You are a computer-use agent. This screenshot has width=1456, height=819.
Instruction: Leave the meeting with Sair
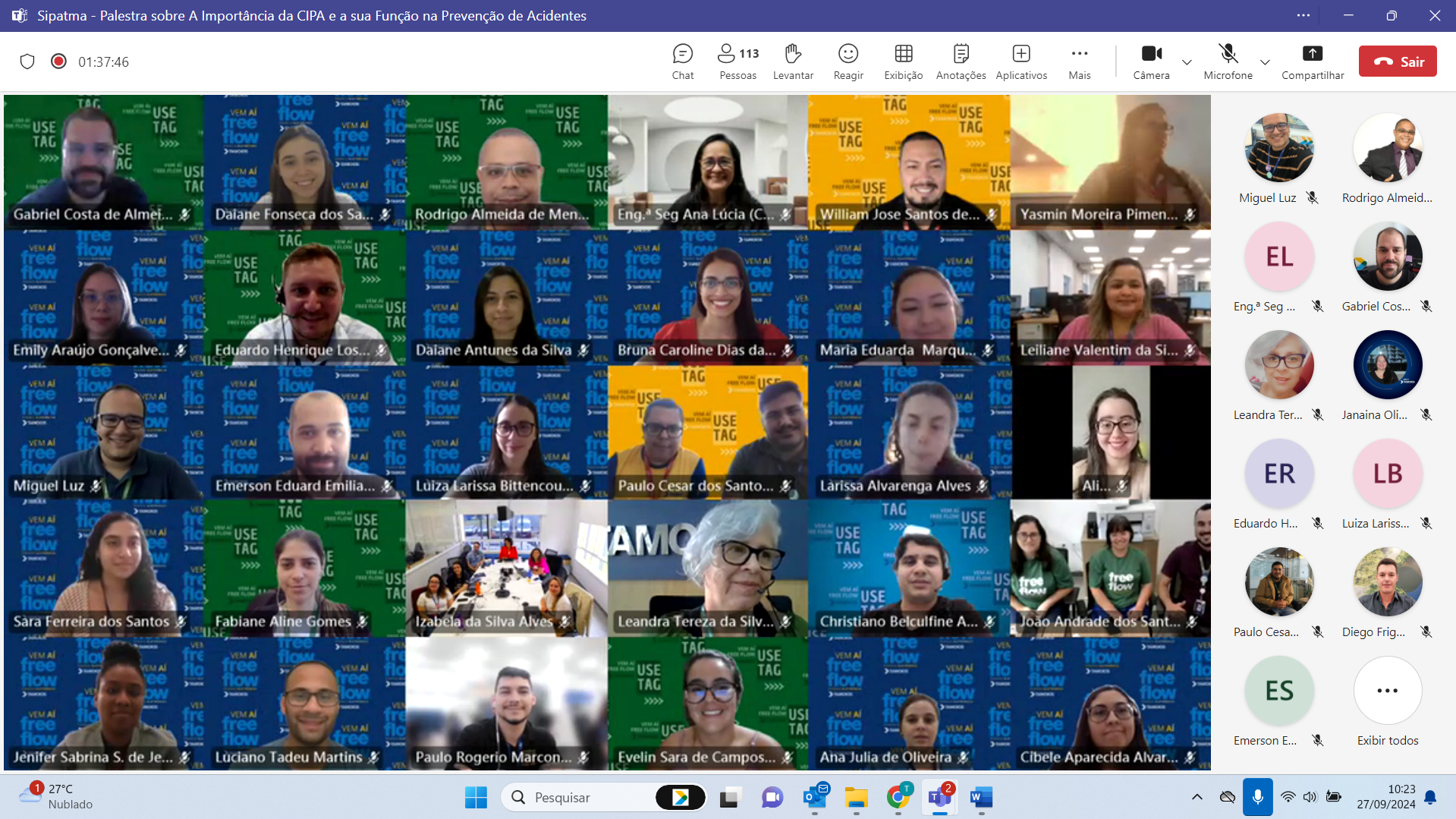1398,61
